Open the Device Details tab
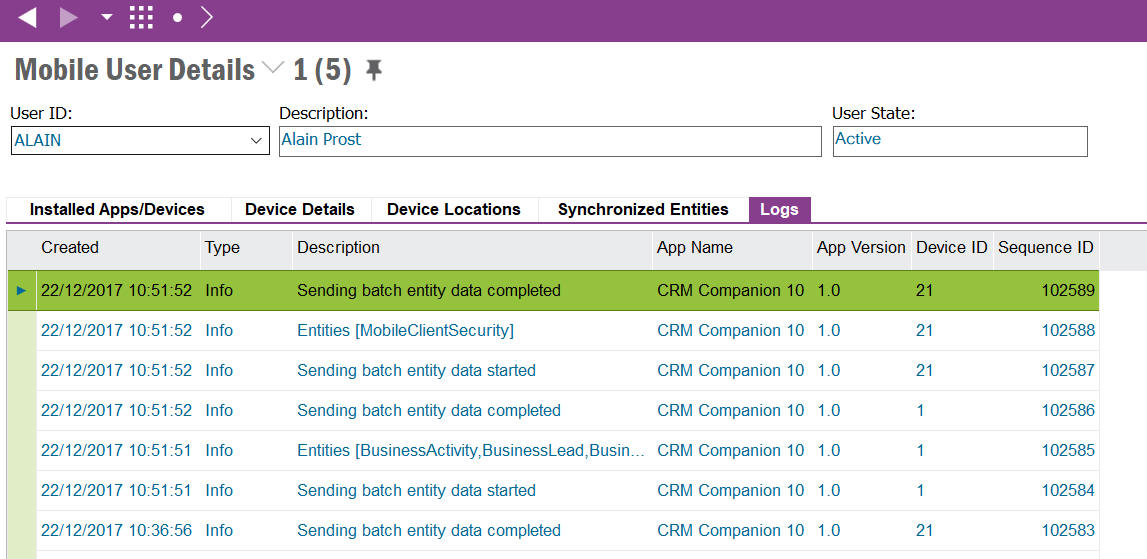Screen dimensions: 1147x559 click(x=300, y=209)
